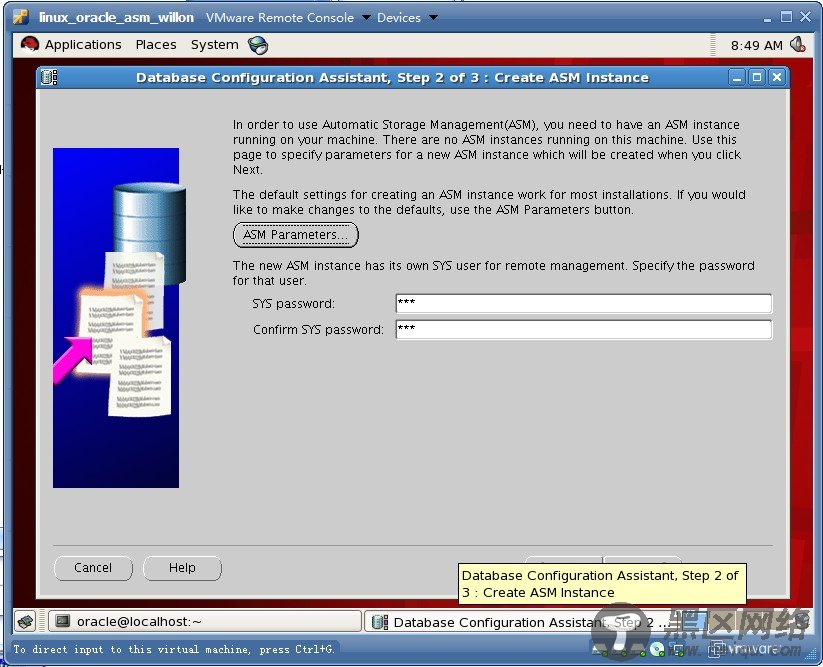The width and height of the screenshot is (823, 667).
Task: Click the Show Desktop icon in bottom panel
Action: tap(25, 622)
